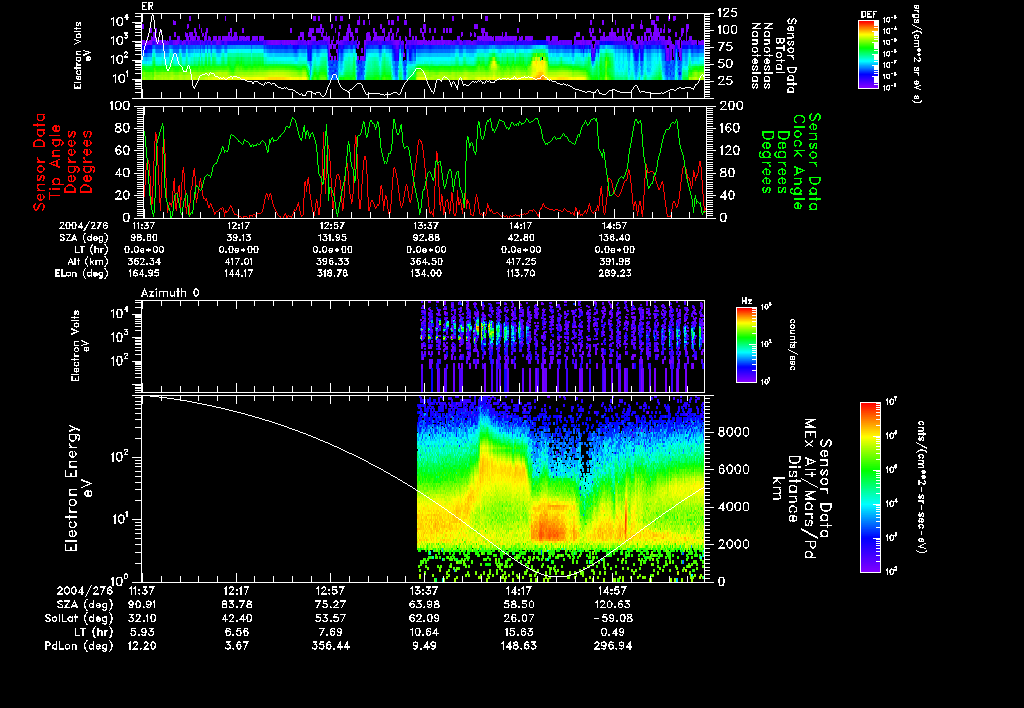Click the DEF color scale bar
This screenshot has width=1024, height=708.
(x=868, y=54)
